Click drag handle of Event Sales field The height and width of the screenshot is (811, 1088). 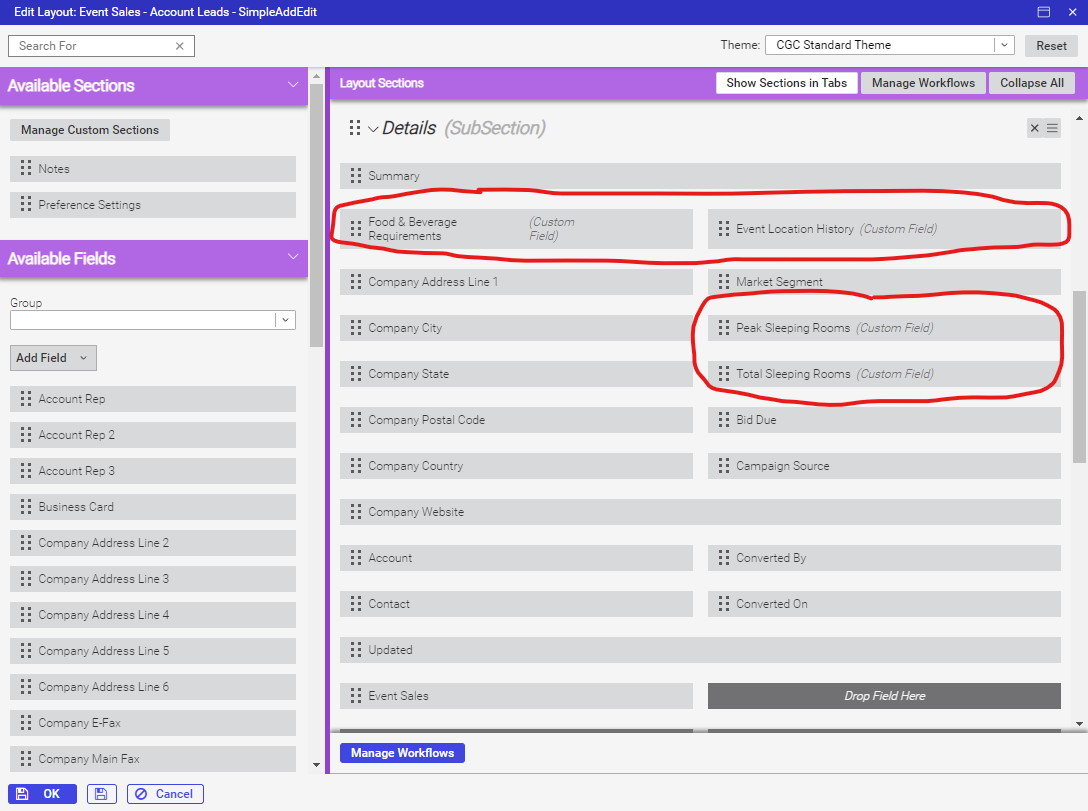pyautogui.click(x=356, y=696)
